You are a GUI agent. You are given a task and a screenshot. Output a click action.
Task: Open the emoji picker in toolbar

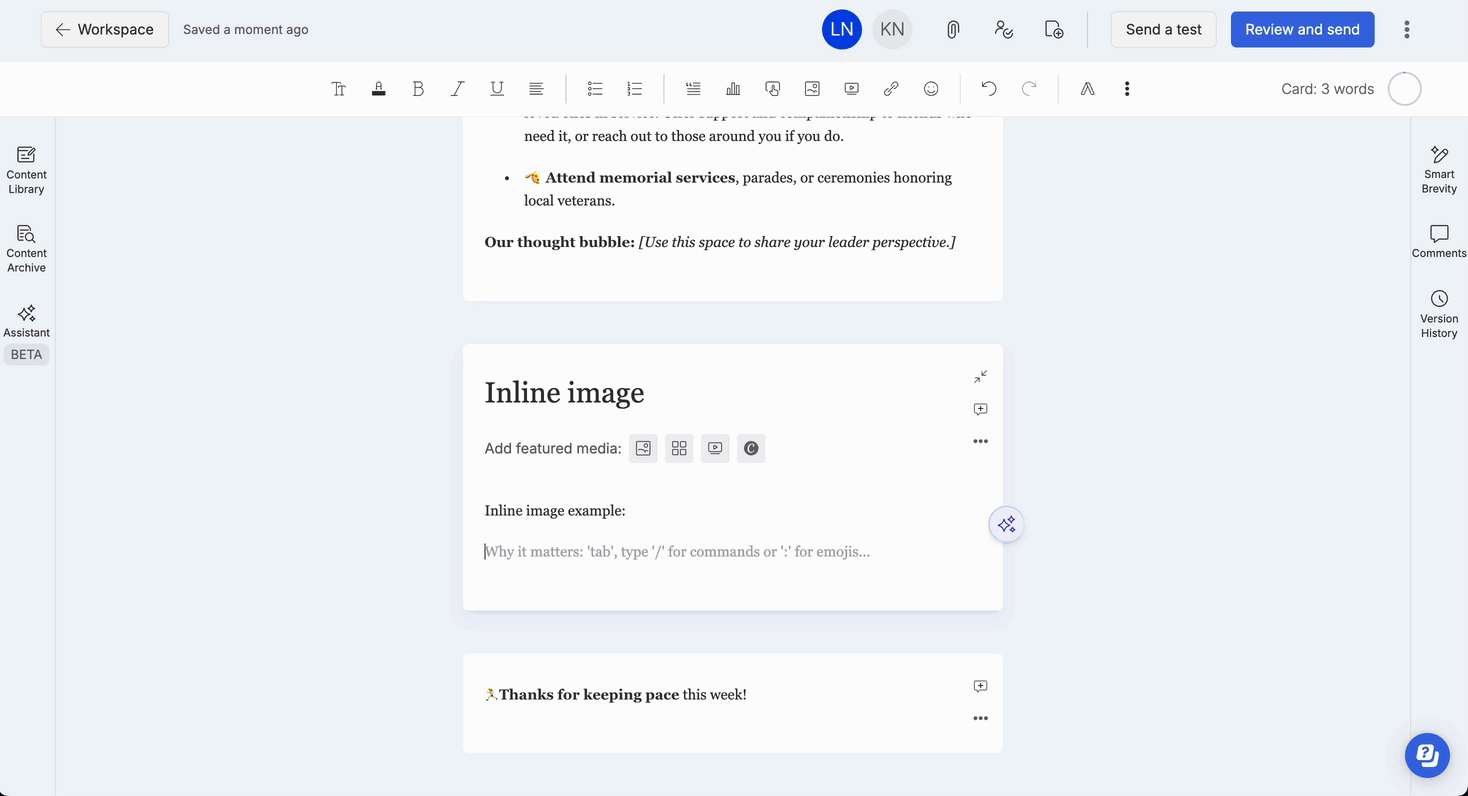931,89
